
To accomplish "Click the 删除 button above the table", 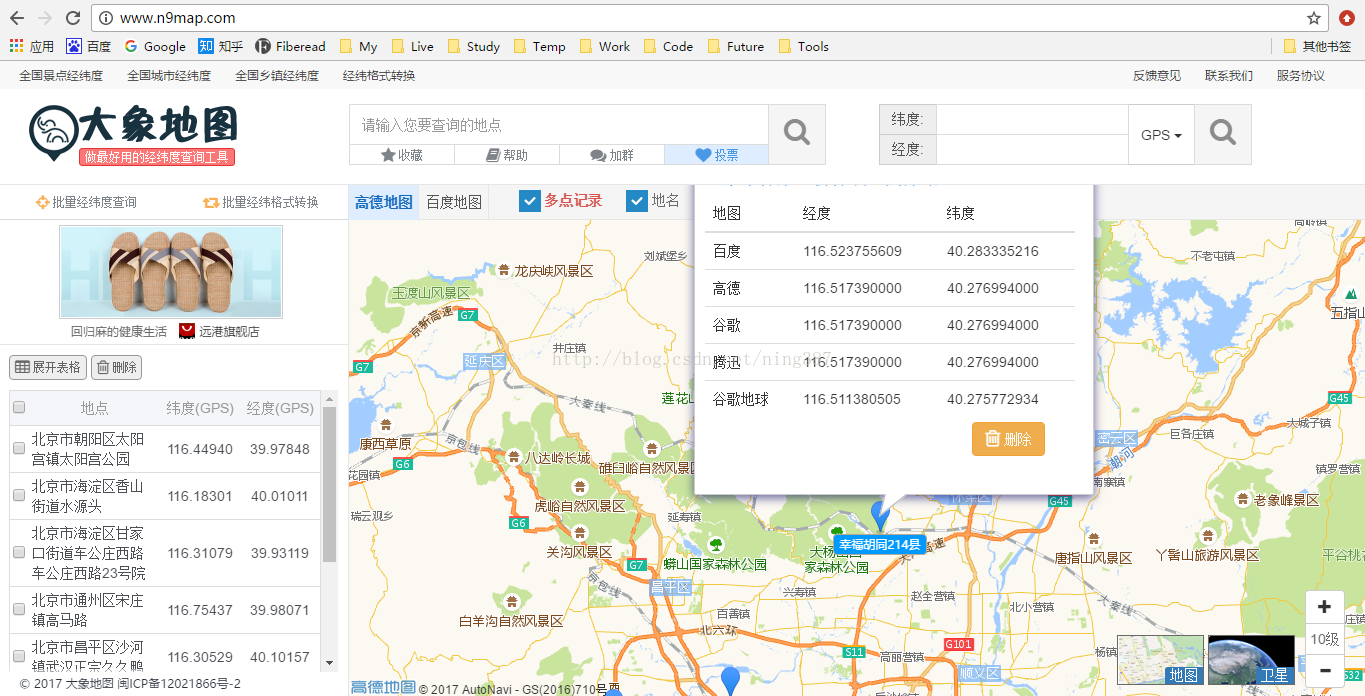I will (116, 367).
